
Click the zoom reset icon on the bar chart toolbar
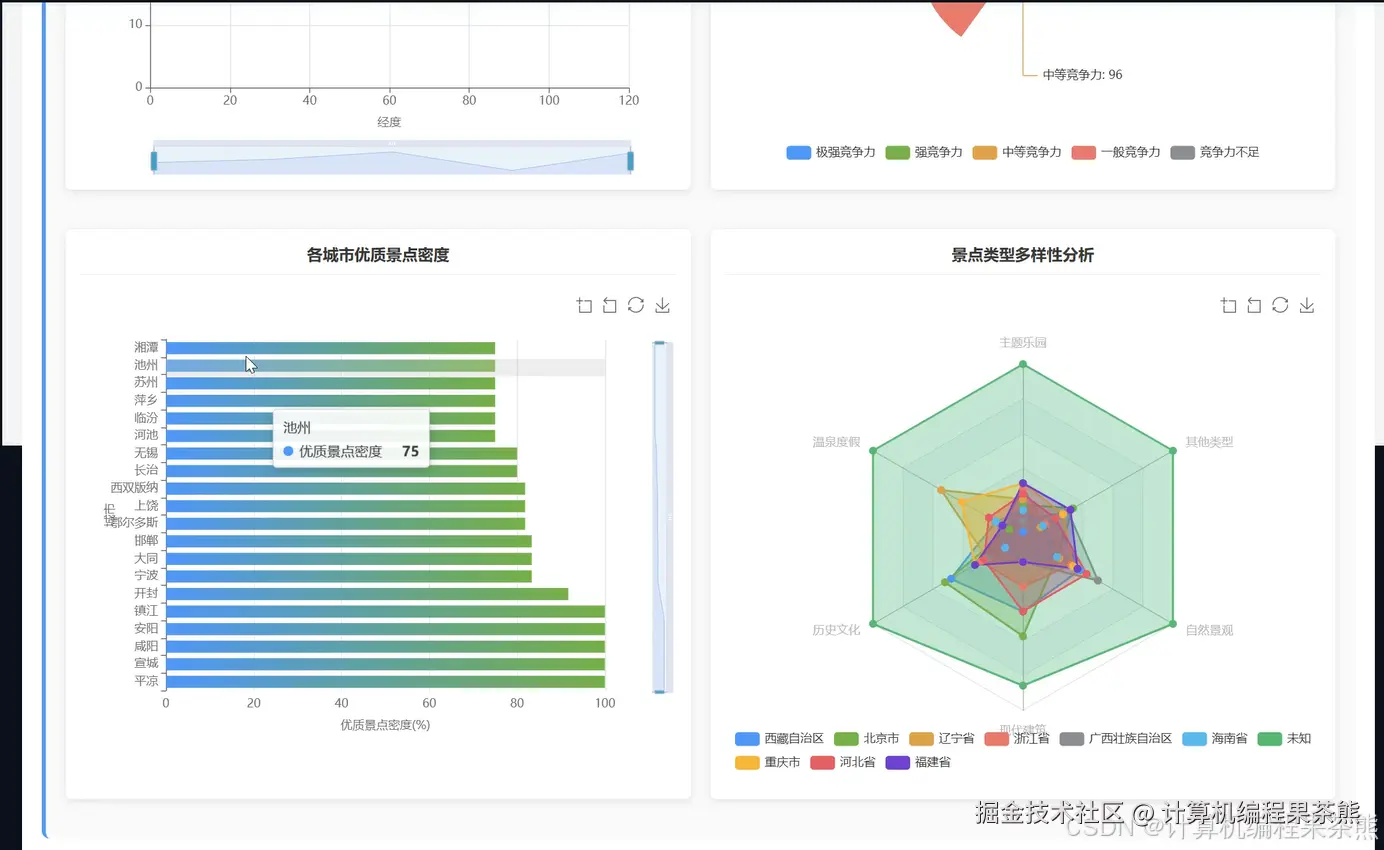[x=610, y=305]
